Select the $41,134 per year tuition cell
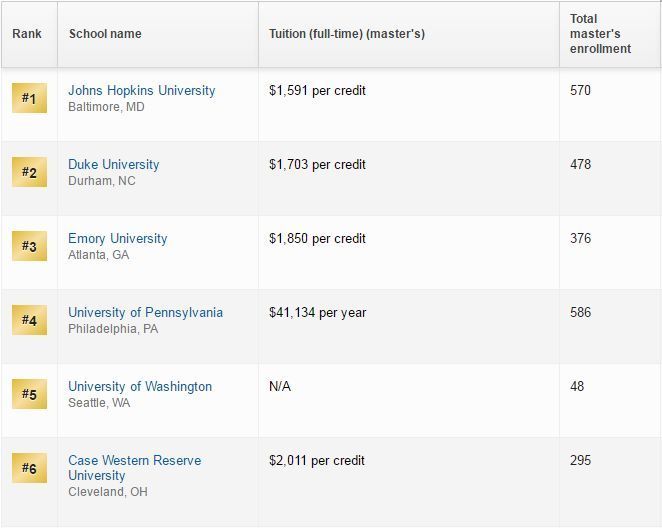 [317, 313]
